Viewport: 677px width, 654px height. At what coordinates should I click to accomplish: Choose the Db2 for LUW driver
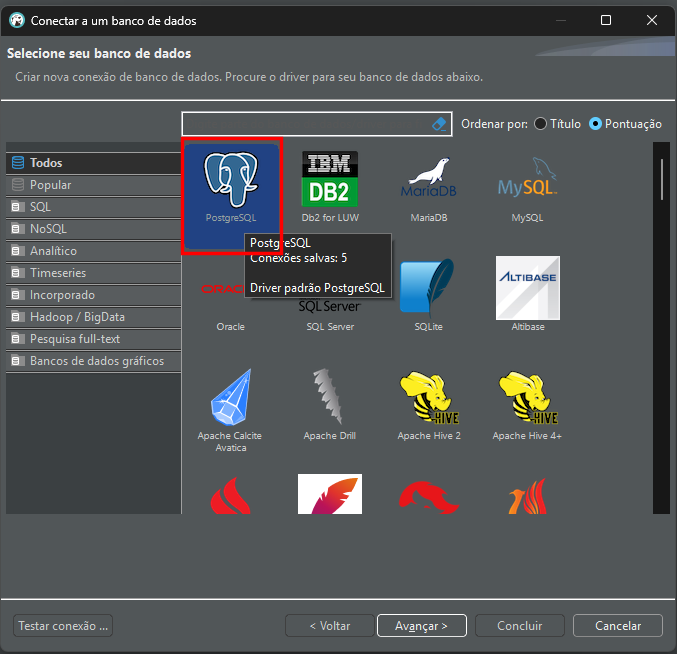click(329, 182)
